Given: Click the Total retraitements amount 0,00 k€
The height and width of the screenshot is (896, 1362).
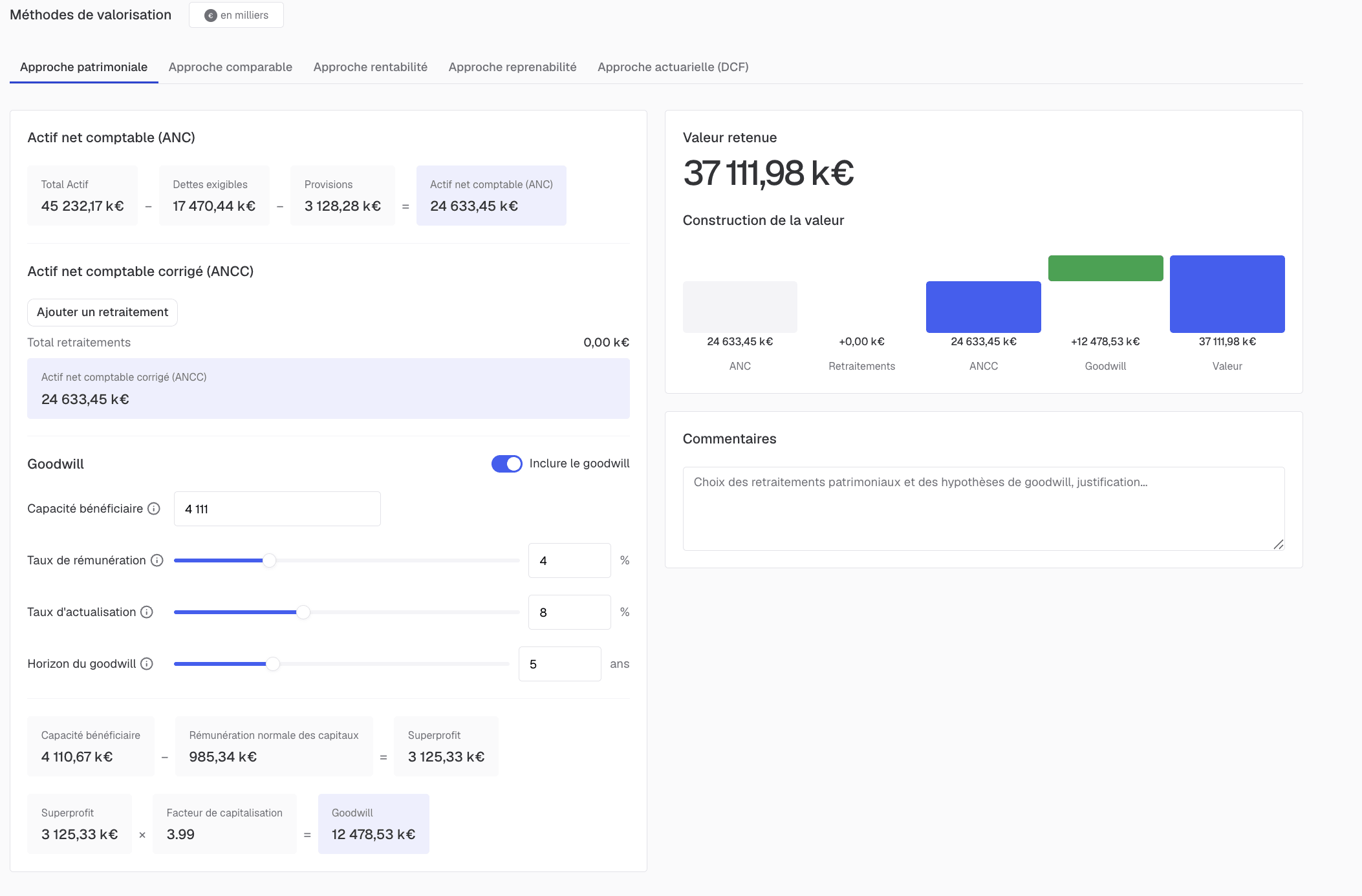Looking at the screenshot, I should pyautogui.click(x=606, y=343).
